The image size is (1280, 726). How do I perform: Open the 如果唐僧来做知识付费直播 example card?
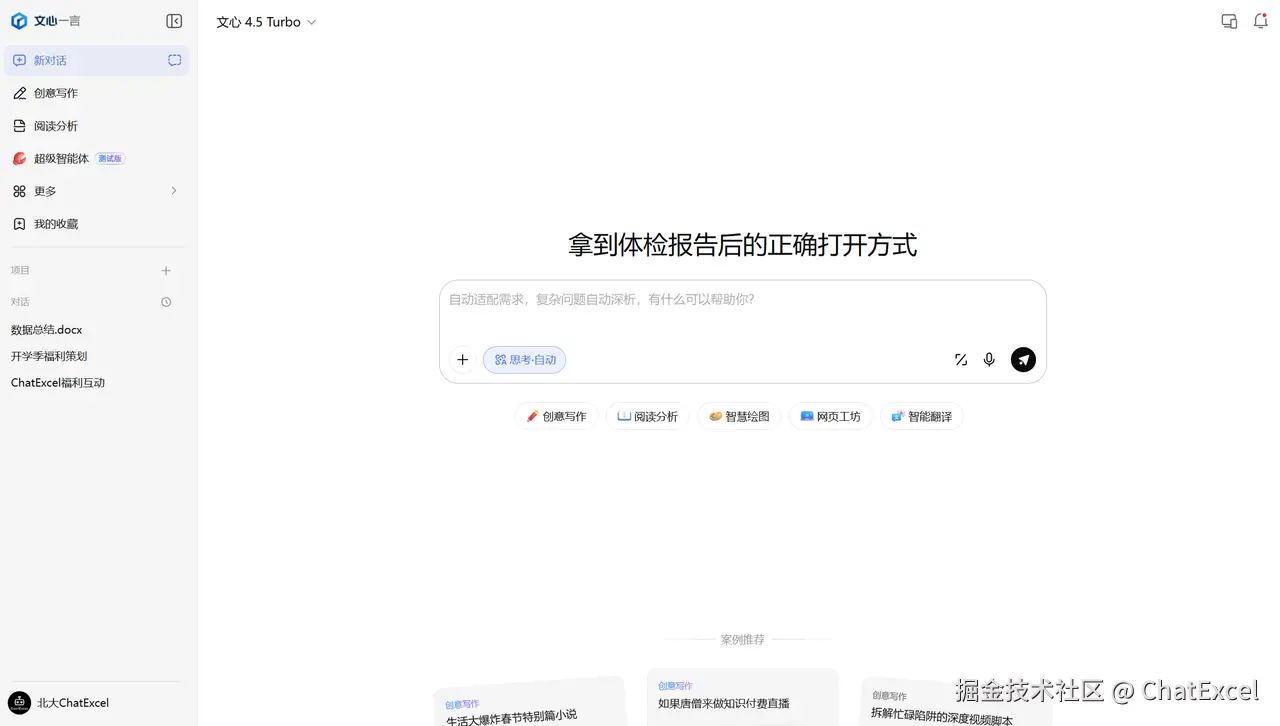click(x=743, y=697)
